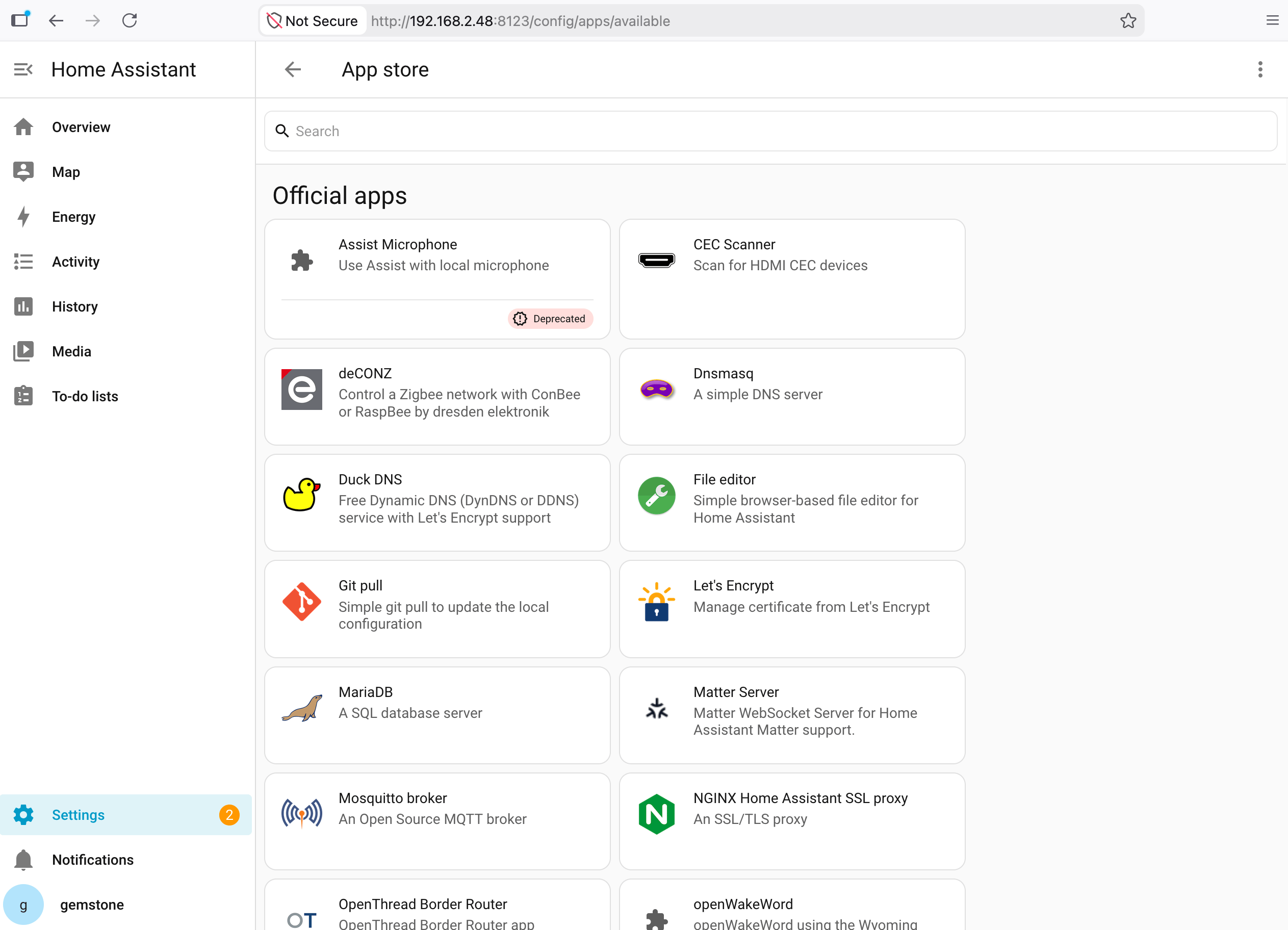This screenshot has width=1288, height=930.
Task: Open the Activity list icon
Action: click(x=23, y=261)
